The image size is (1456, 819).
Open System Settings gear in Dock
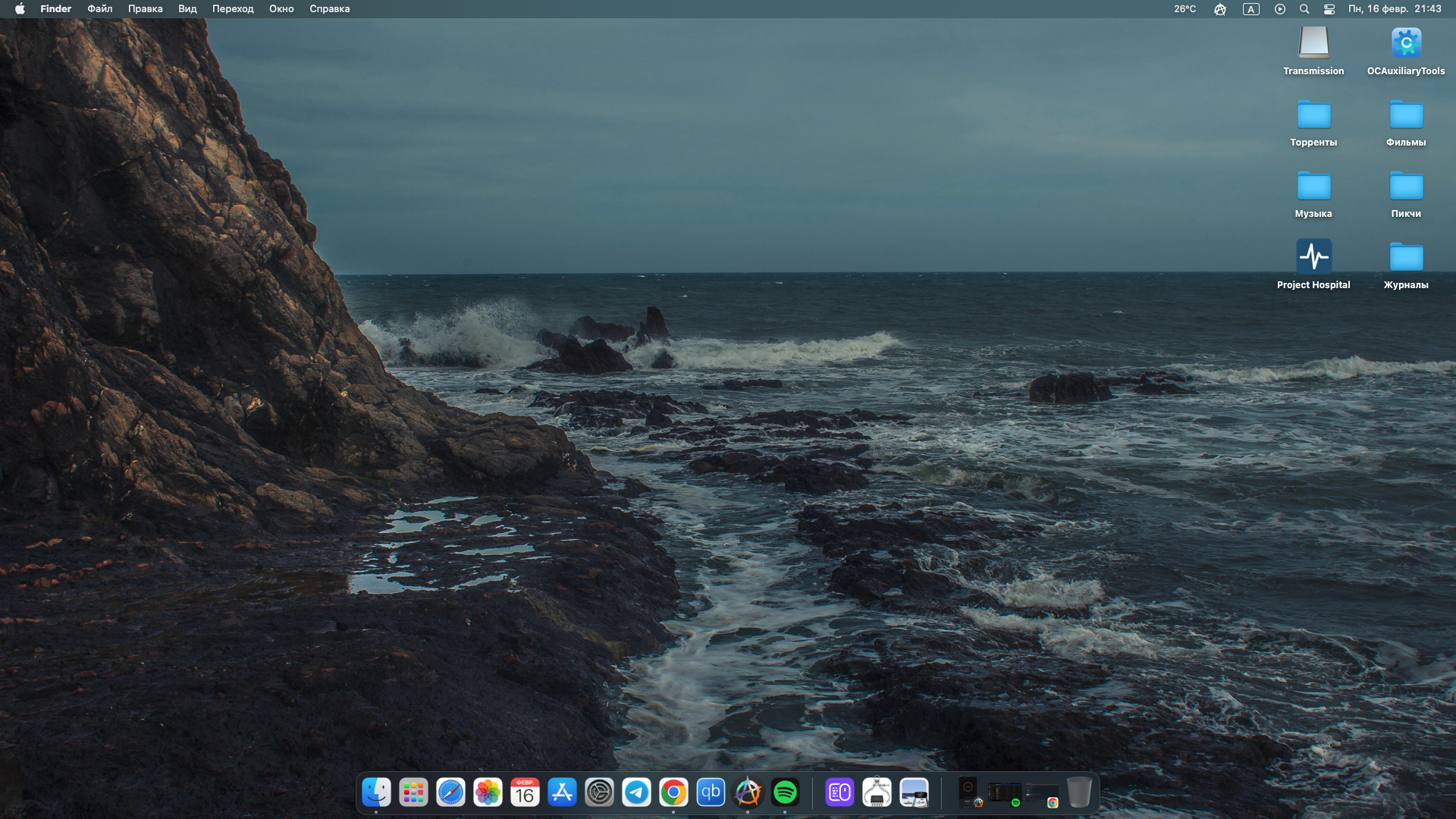tap(599, 792)
